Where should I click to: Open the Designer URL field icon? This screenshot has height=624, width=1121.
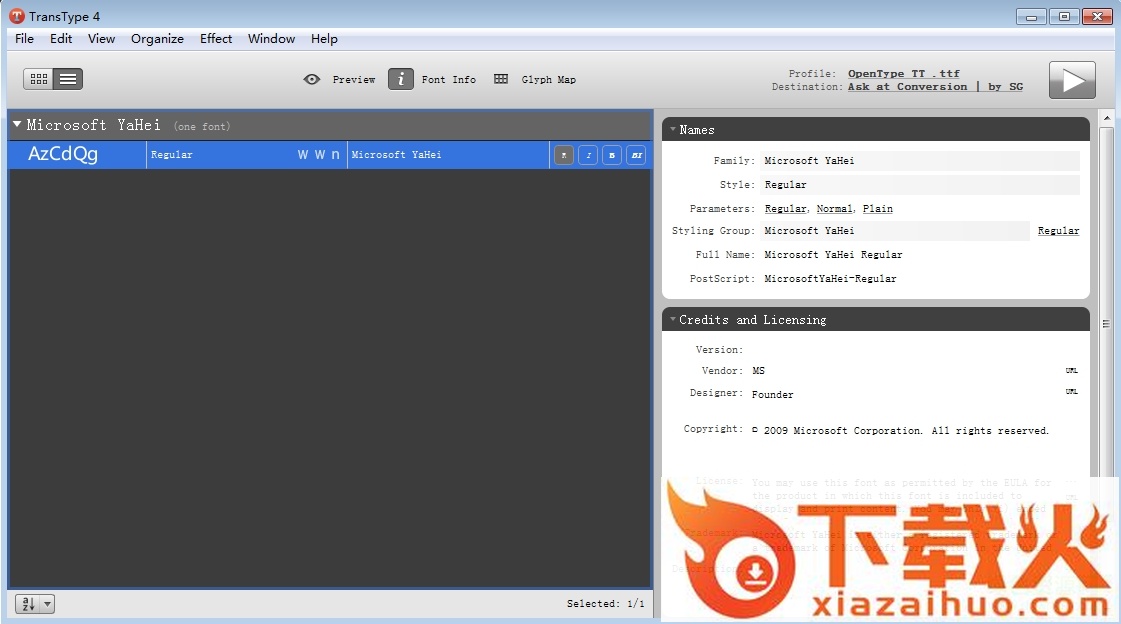click(1071, 392)
